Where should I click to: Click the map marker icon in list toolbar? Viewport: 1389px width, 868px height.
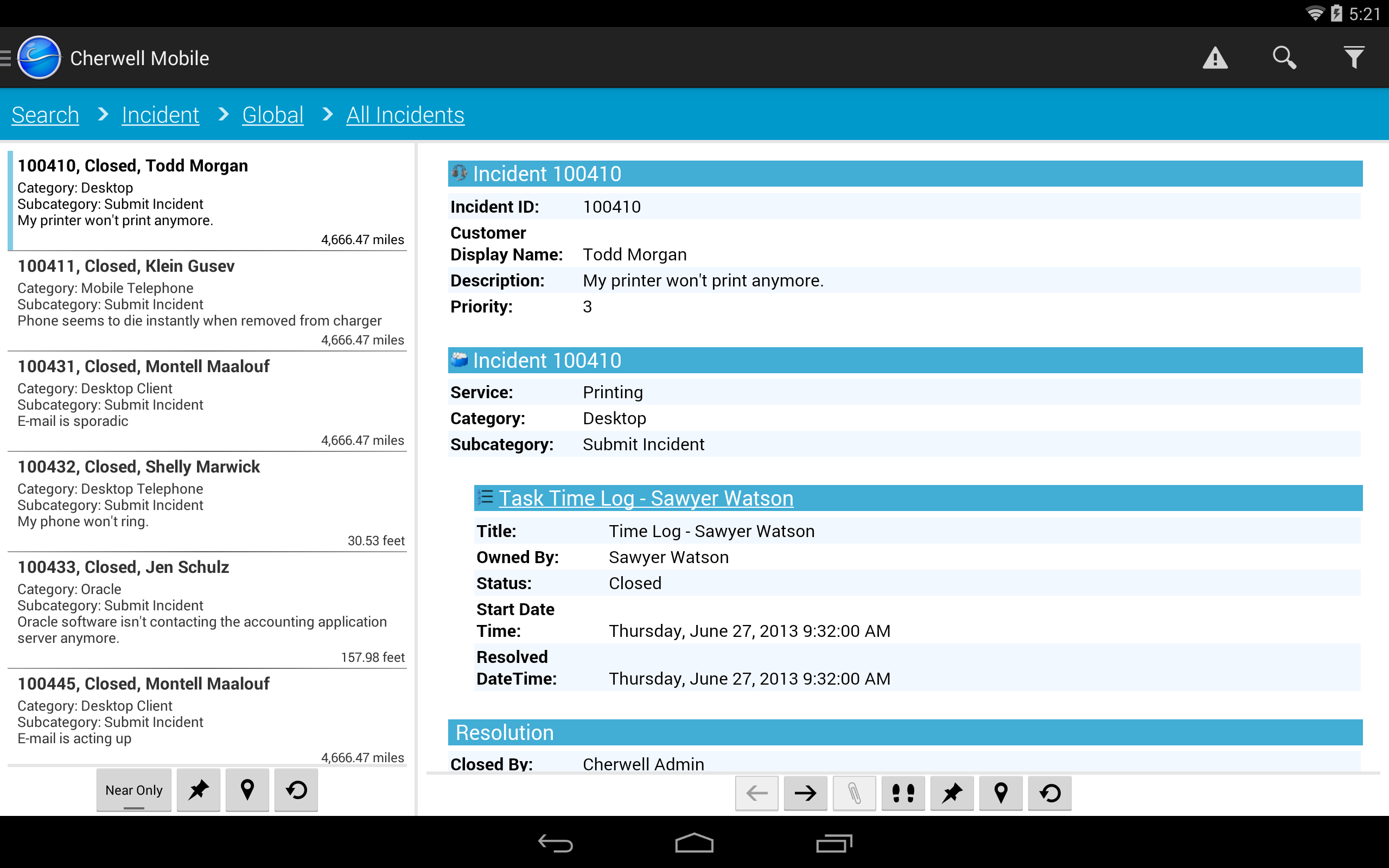click(x=247, y=790)
